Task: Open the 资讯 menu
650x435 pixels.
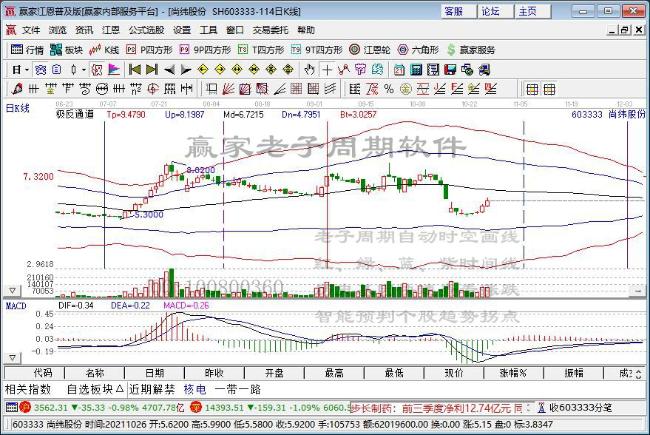Action: [84, 30]
